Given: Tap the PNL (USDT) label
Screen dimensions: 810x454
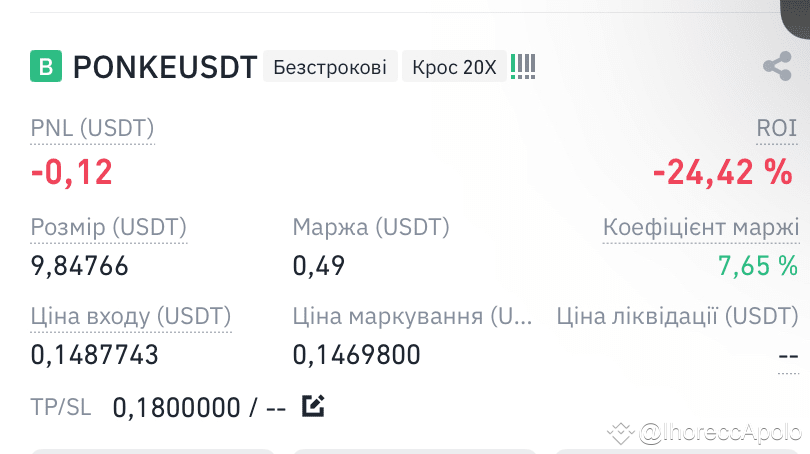Looking at the screenshot, I should tap(92, 128).
